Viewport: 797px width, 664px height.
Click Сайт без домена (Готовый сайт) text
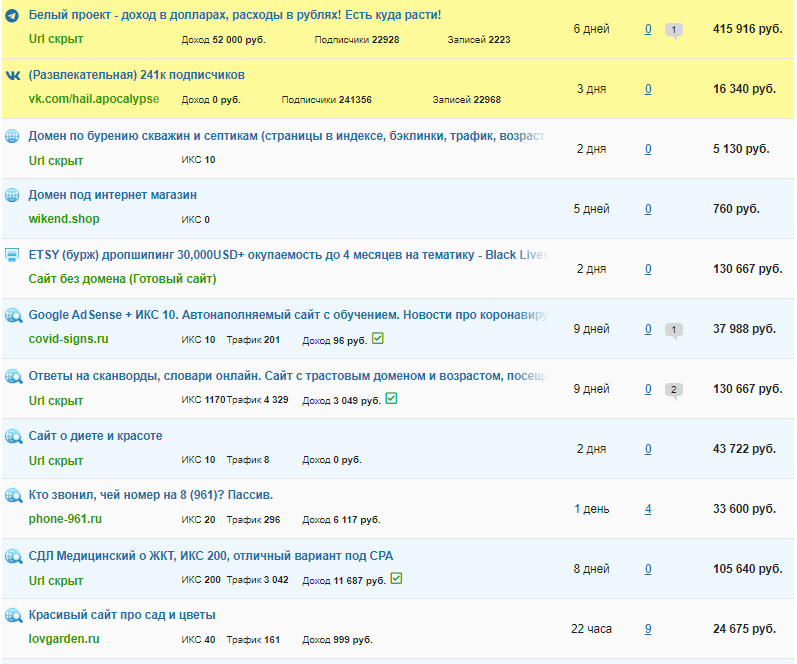coord(122,279)
